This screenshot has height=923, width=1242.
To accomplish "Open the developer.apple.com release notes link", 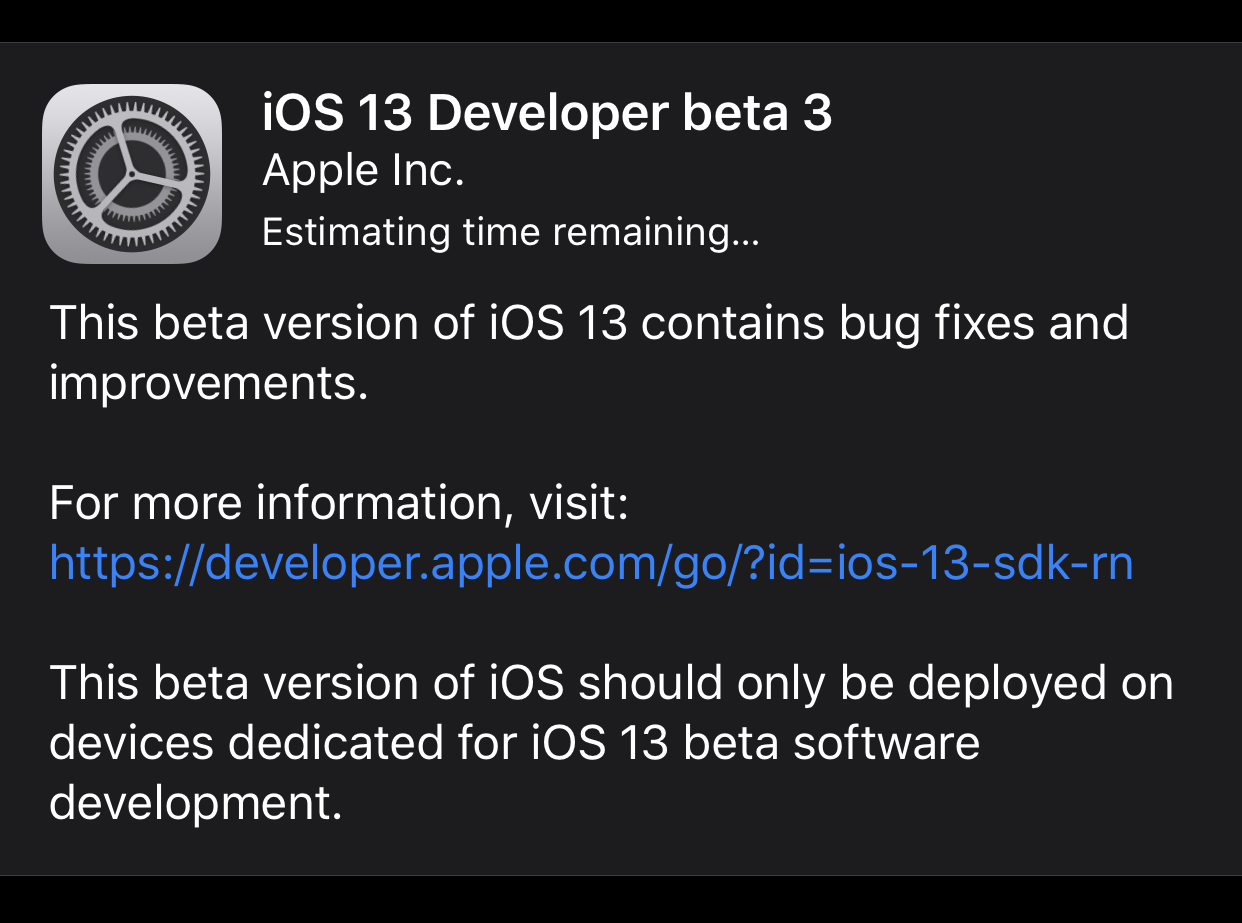I will point(591,564).
